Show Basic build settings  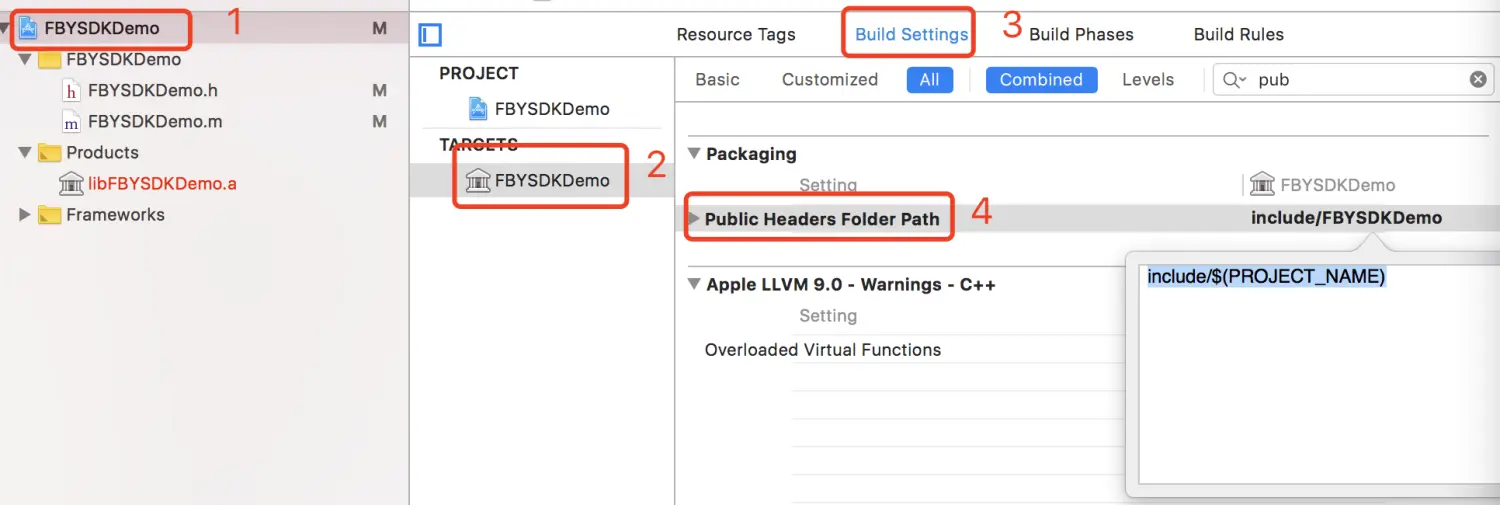(717, 80)
